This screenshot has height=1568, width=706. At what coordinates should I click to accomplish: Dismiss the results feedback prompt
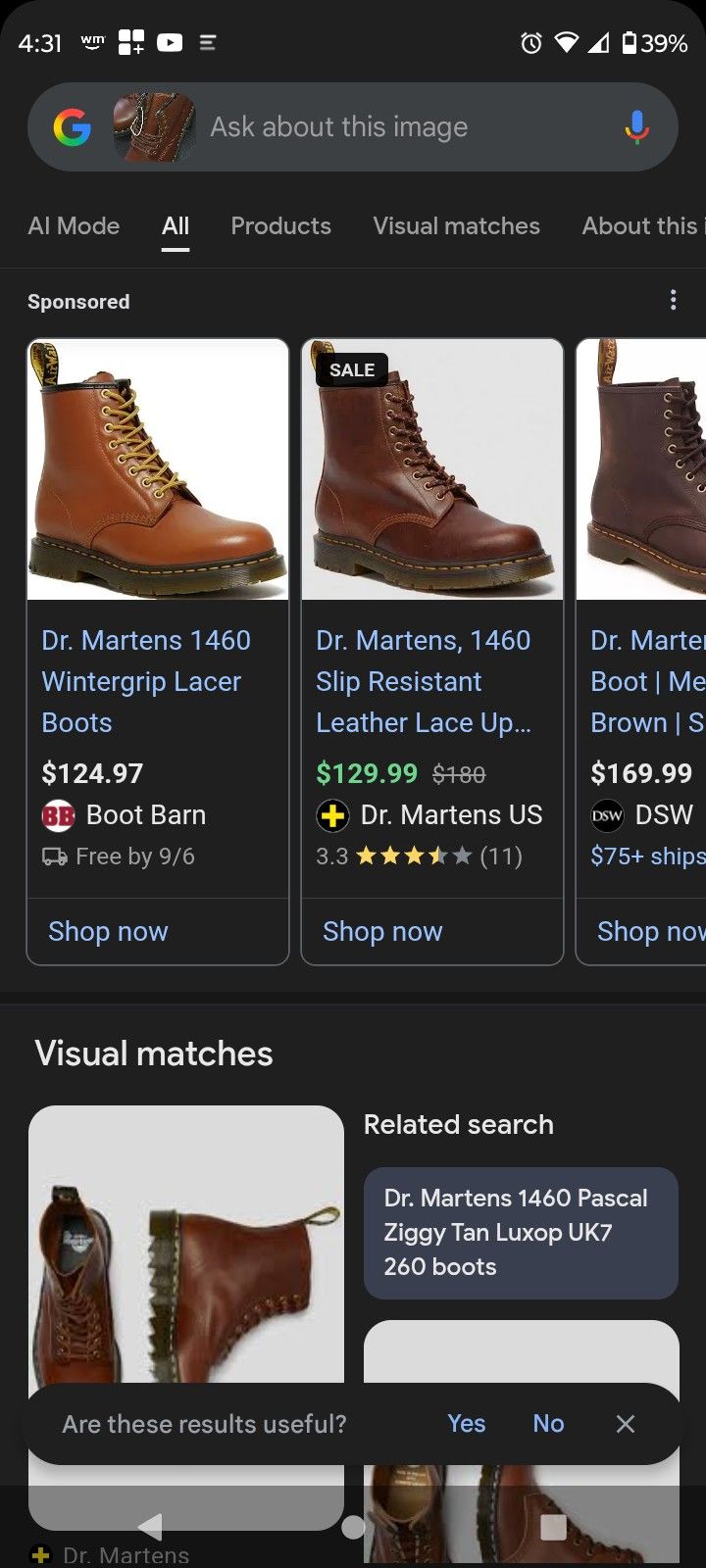tap(626, 1424)
